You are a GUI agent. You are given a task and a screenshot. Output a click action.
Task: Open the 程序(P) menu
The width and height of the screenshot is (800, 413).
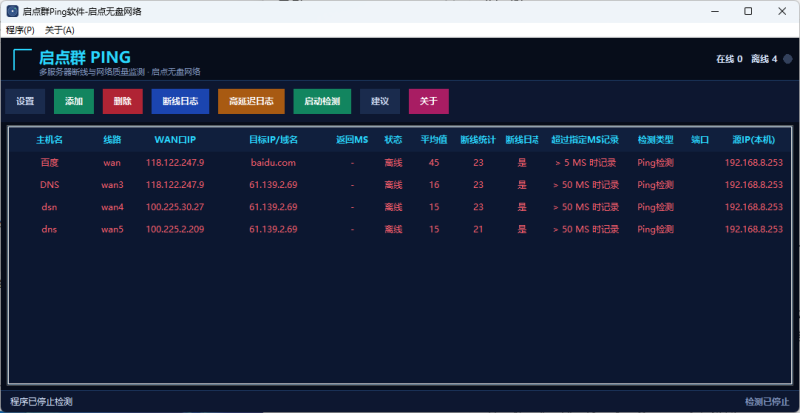(20, 30)
